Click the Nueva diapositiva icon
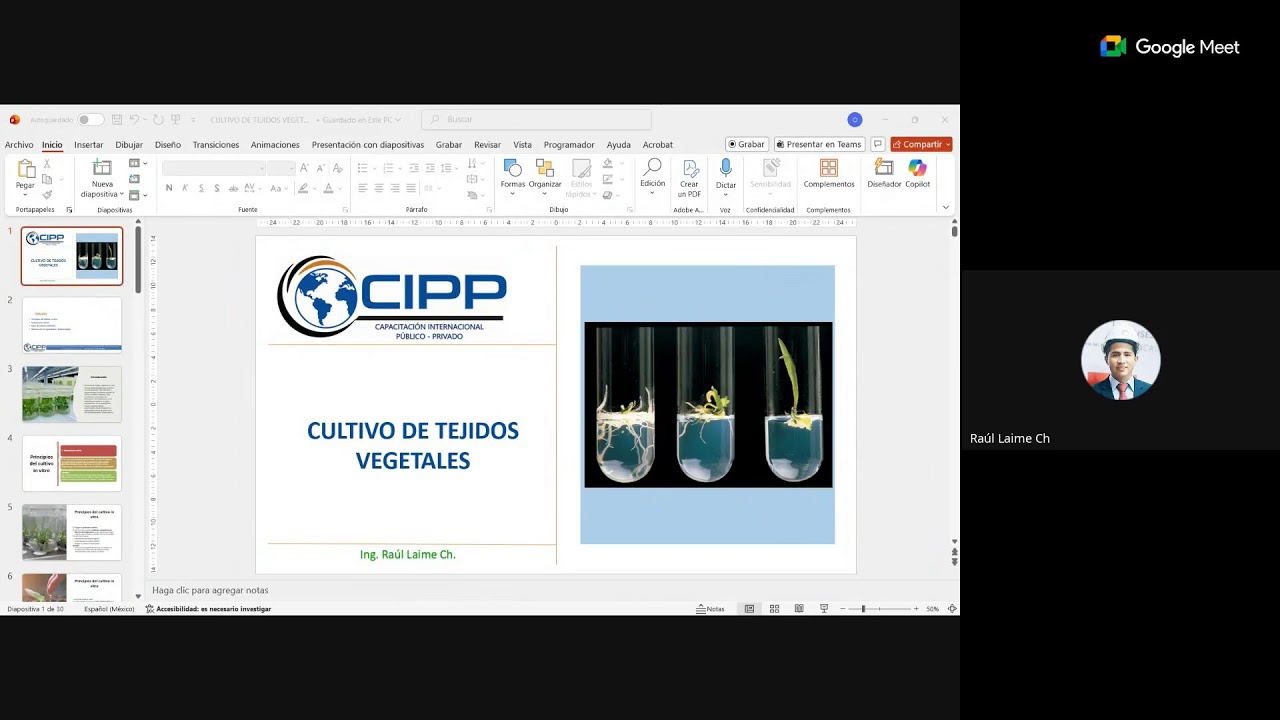Image resolution: width=1280 pixels, height=720 pixels. tap(102, 168)
